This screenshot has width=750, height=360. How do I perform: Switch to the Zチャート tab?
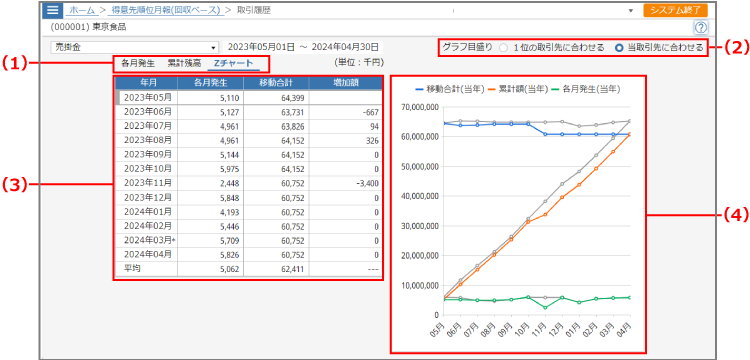click(234, 63)
